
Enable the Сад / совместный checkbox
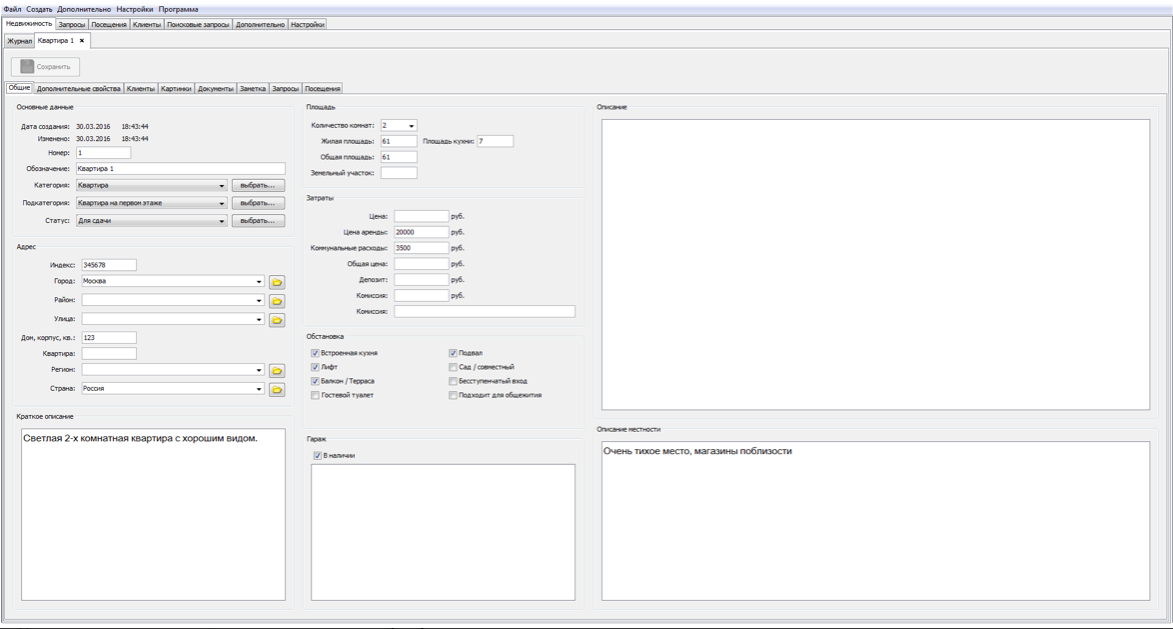tap(453, 367)
